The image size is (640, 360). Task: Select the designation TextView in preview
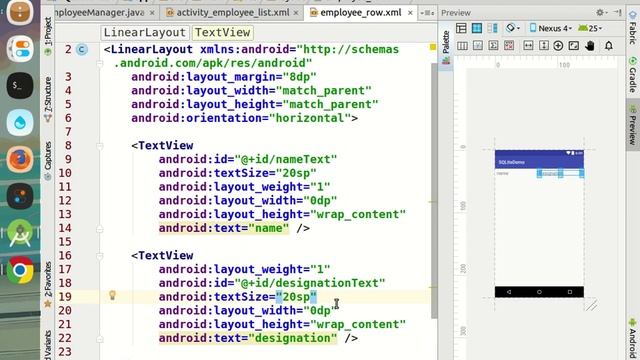[560, 173]
